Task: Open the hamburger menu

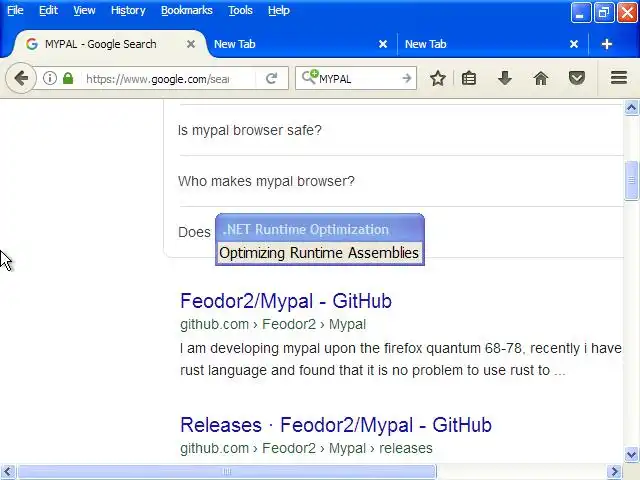Action: [x=619, y=78]
